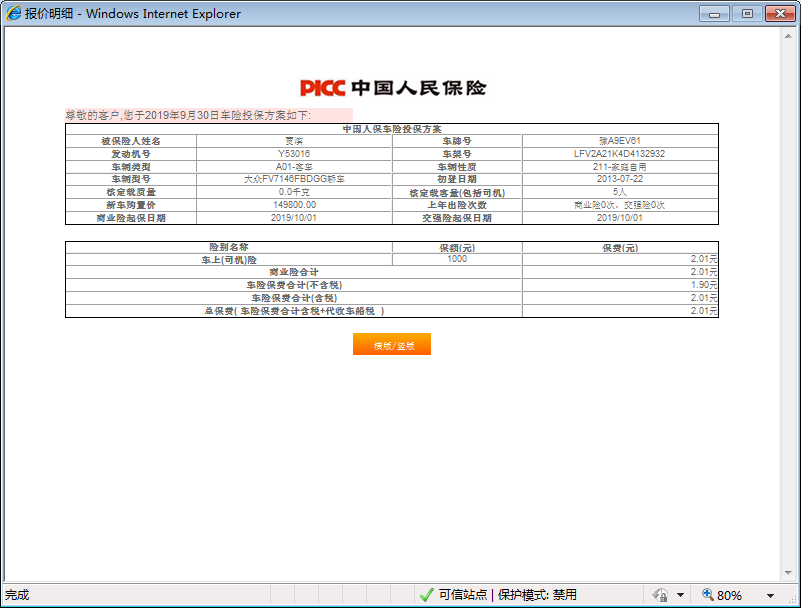Click the 0.0千克 load mass value
This screenshot has height=608, width=801.
[x=294, y=192]
